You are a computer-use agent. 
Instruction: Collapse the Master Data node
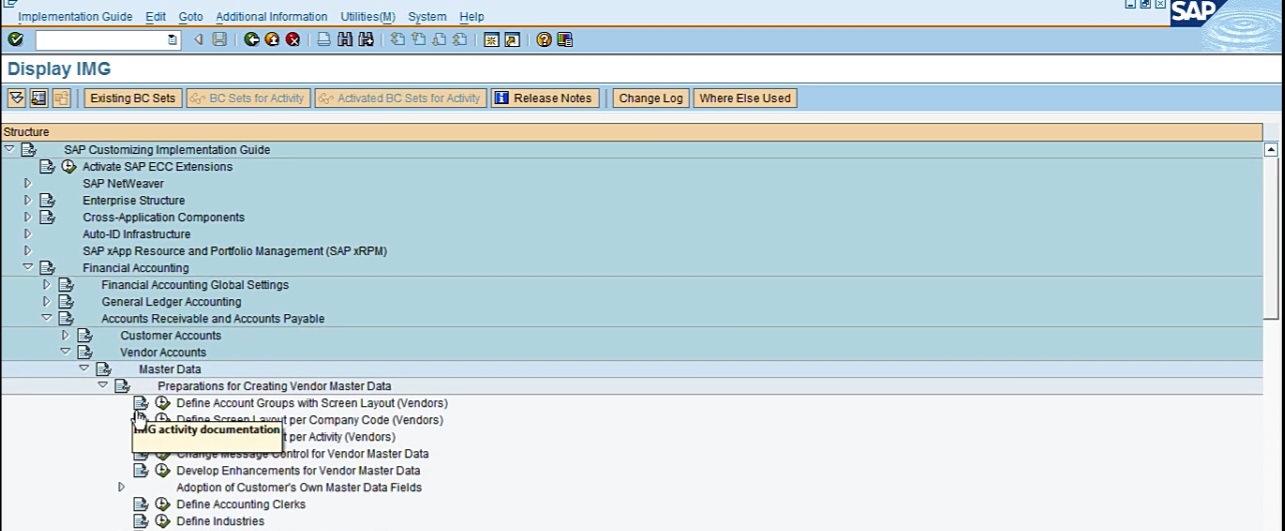pyautogui.click(x=85, y=369)
